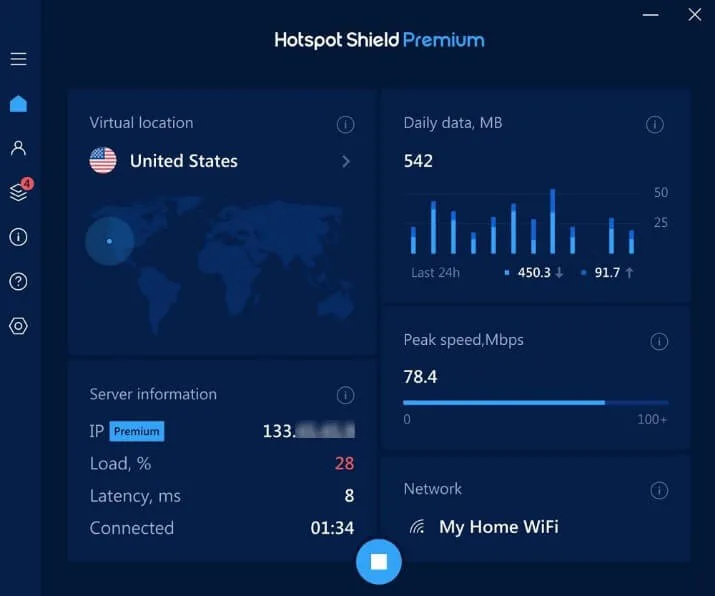This screenshot has height=596, width=715.
Task: Click the daily data value 542
Action: [x=418, y=161]
